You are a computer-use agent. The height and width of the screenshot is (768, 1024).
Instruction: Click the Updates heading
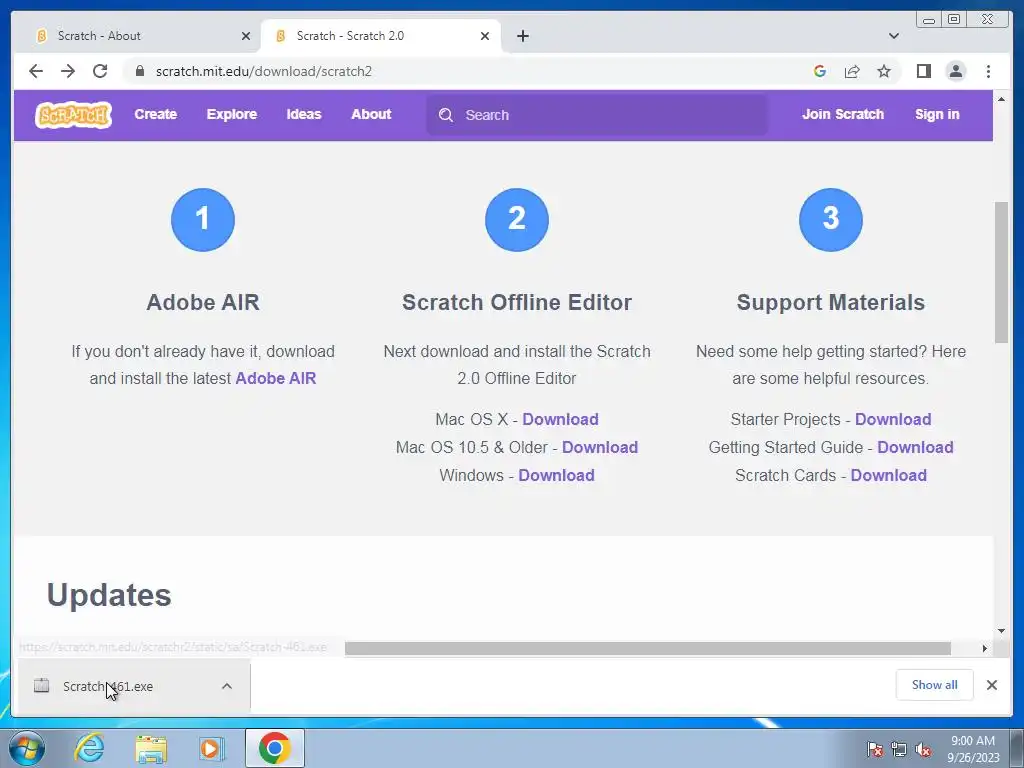click(x=109, y=595)
